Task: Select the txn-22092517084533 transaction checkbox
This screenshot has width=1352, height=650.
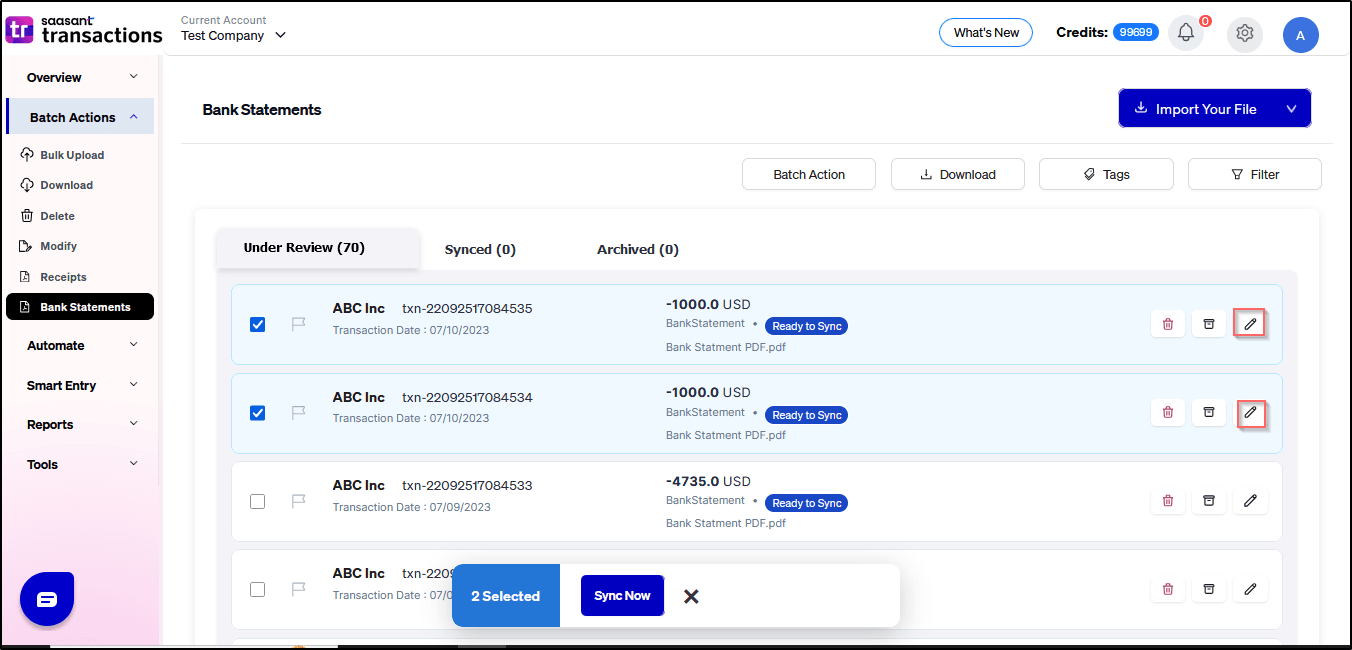Action: point(258,501)
